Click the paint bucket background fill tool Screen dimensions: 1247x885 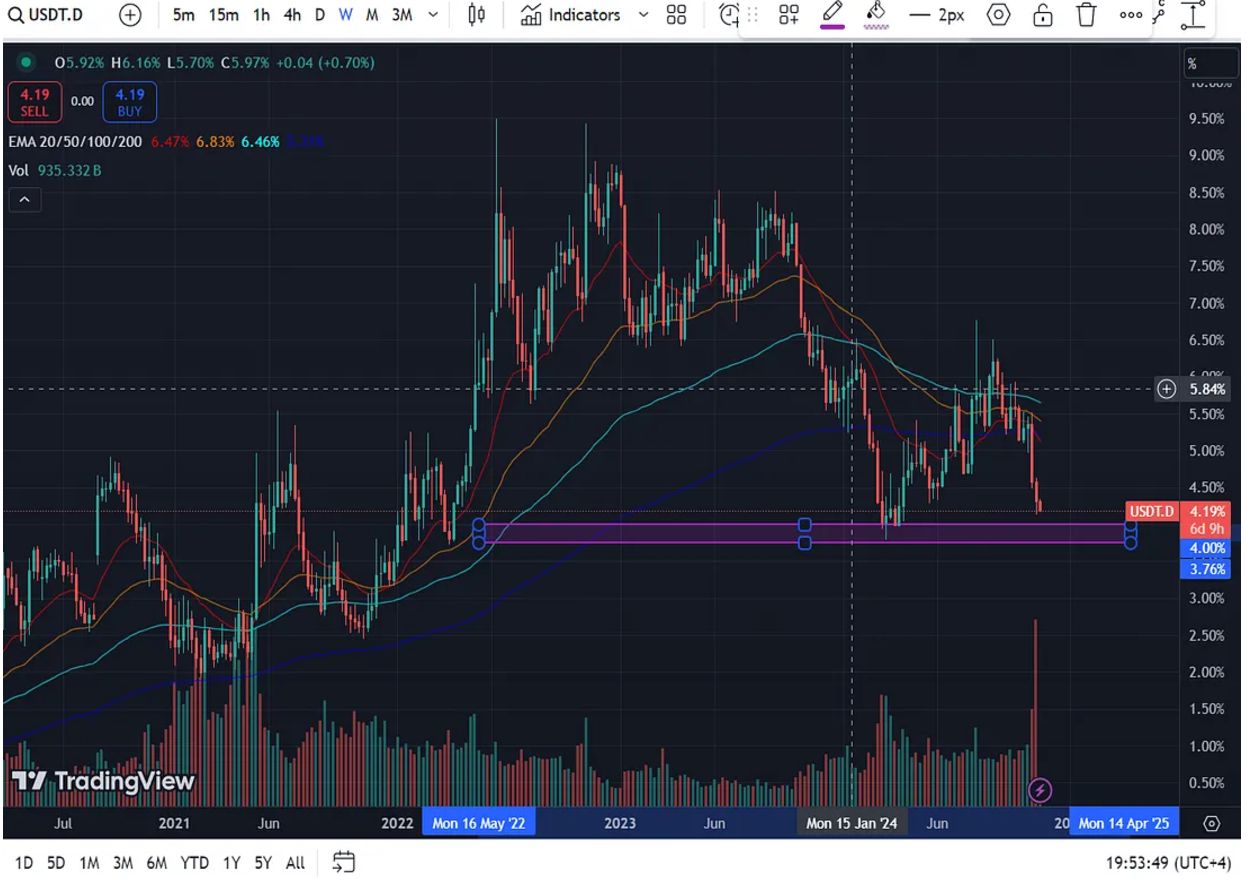(x=876, y=15)
